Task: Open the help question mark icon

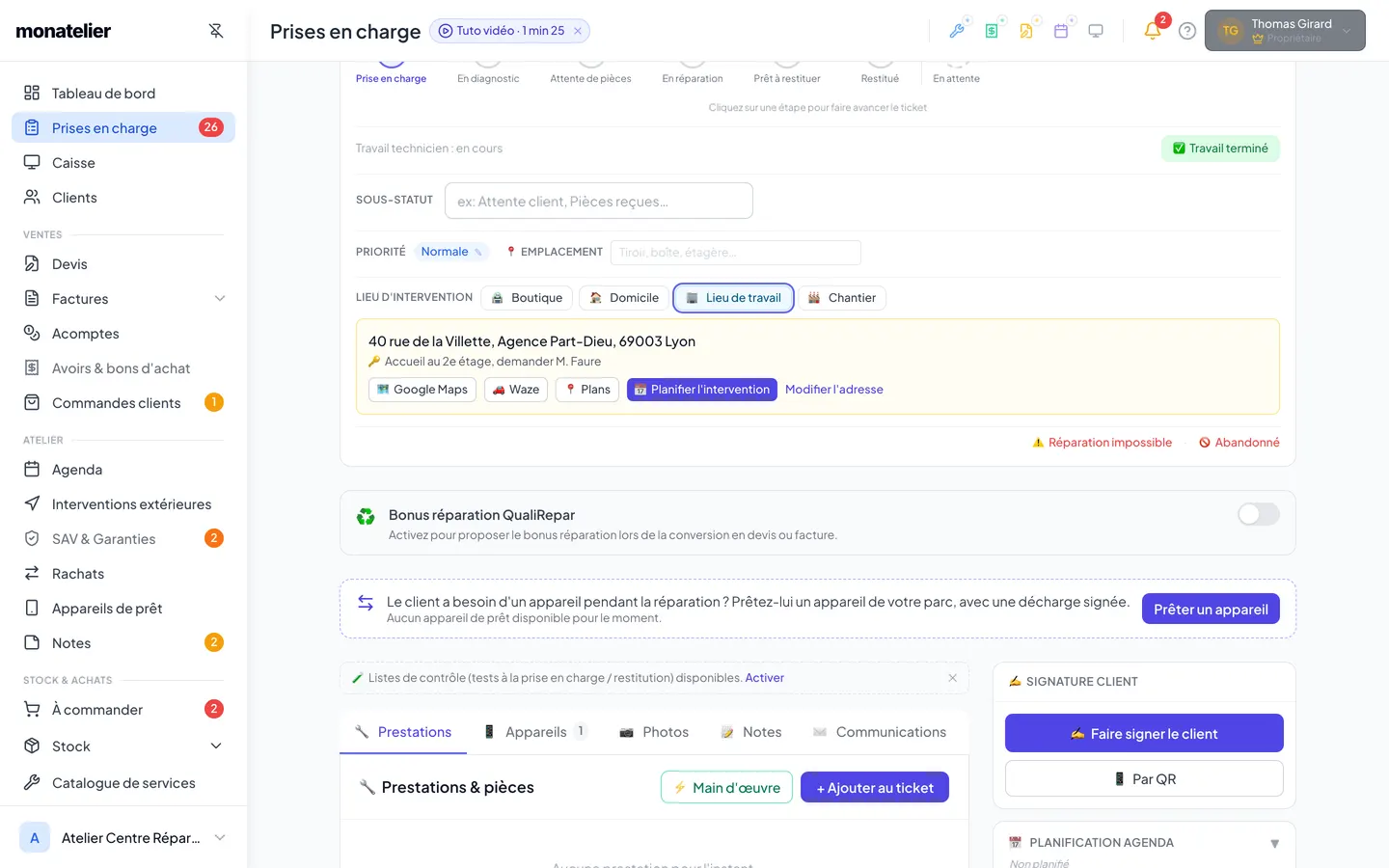Action: pos(1187,31)
